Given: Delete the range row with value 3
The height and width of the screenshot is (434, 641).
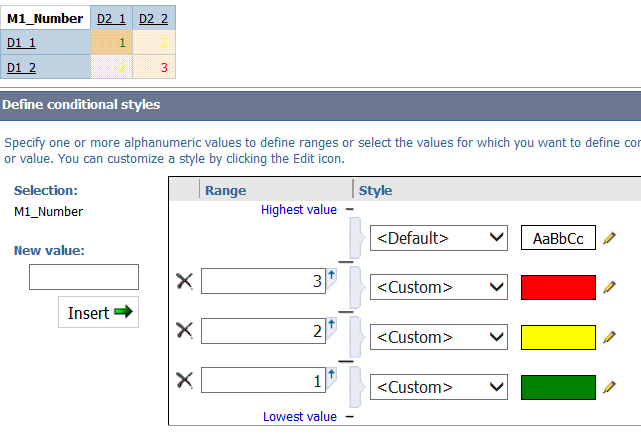Looking at the screenshot, I should tap(184, 282).
